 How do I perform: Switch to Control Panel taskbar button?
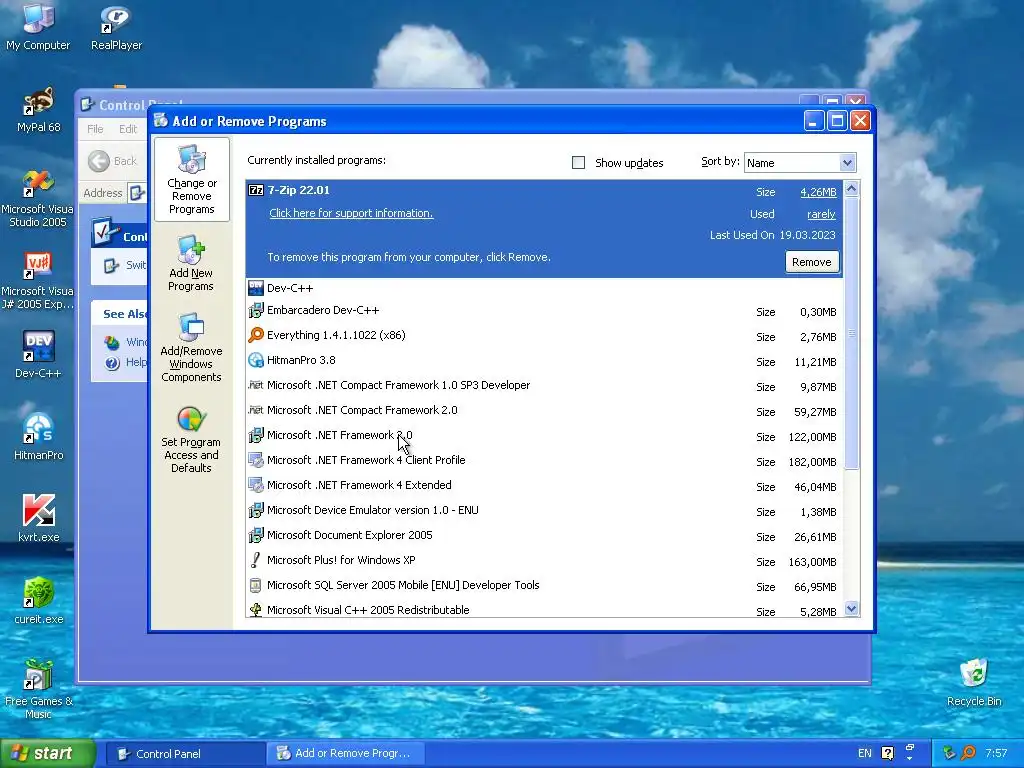[x=185, y=754]
